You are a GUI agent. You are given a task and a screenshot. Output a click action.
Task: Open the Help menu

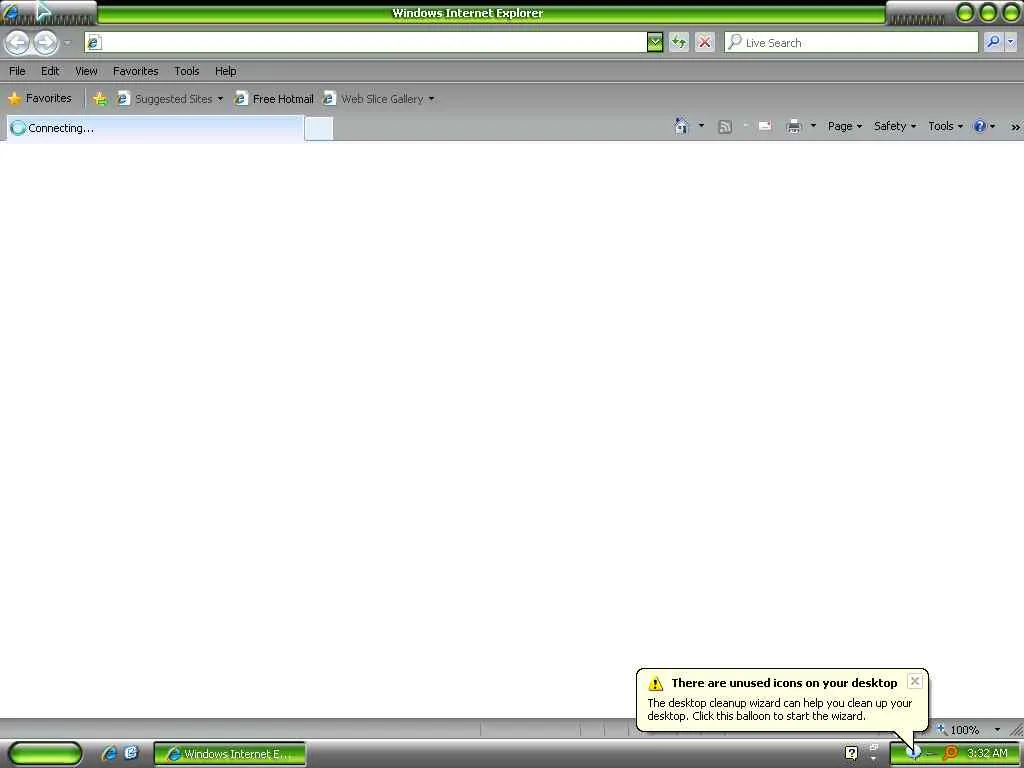pyautogui.click(x=225, y=71)
